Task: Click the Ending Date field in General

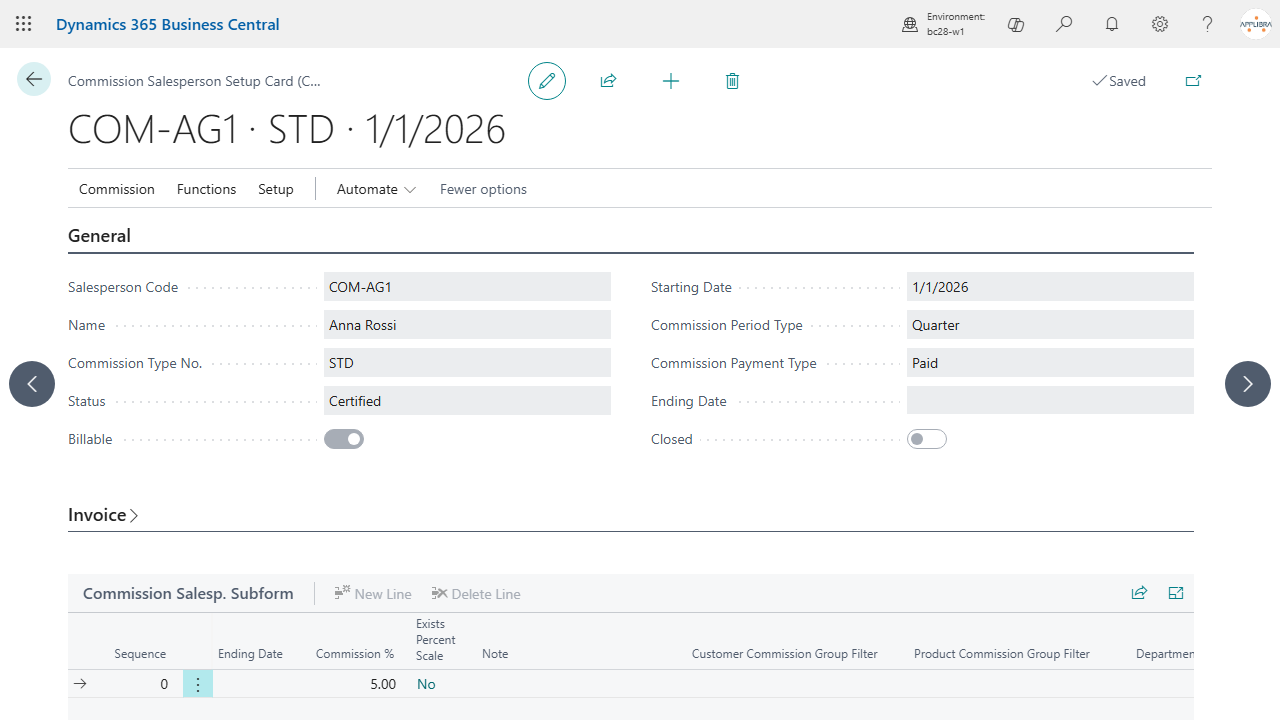Action: point(1050,401)
